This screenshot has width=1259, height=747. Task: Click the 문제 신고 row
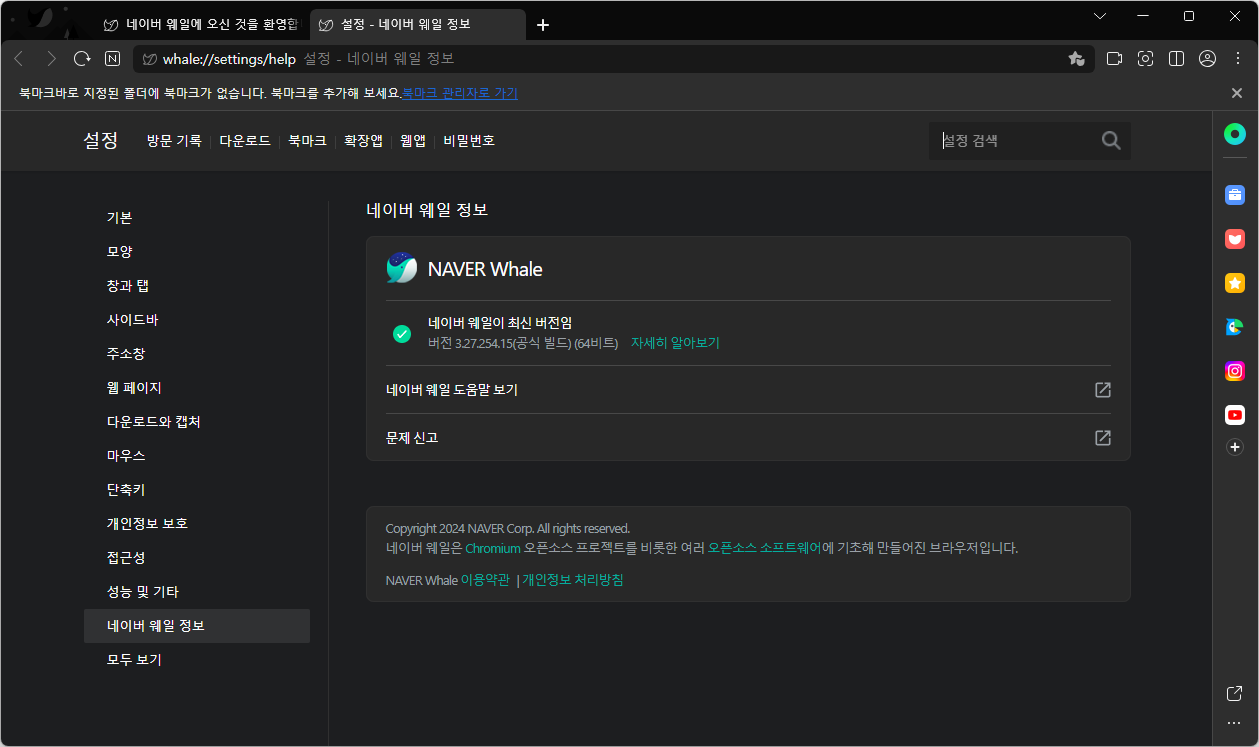point(748,438)
